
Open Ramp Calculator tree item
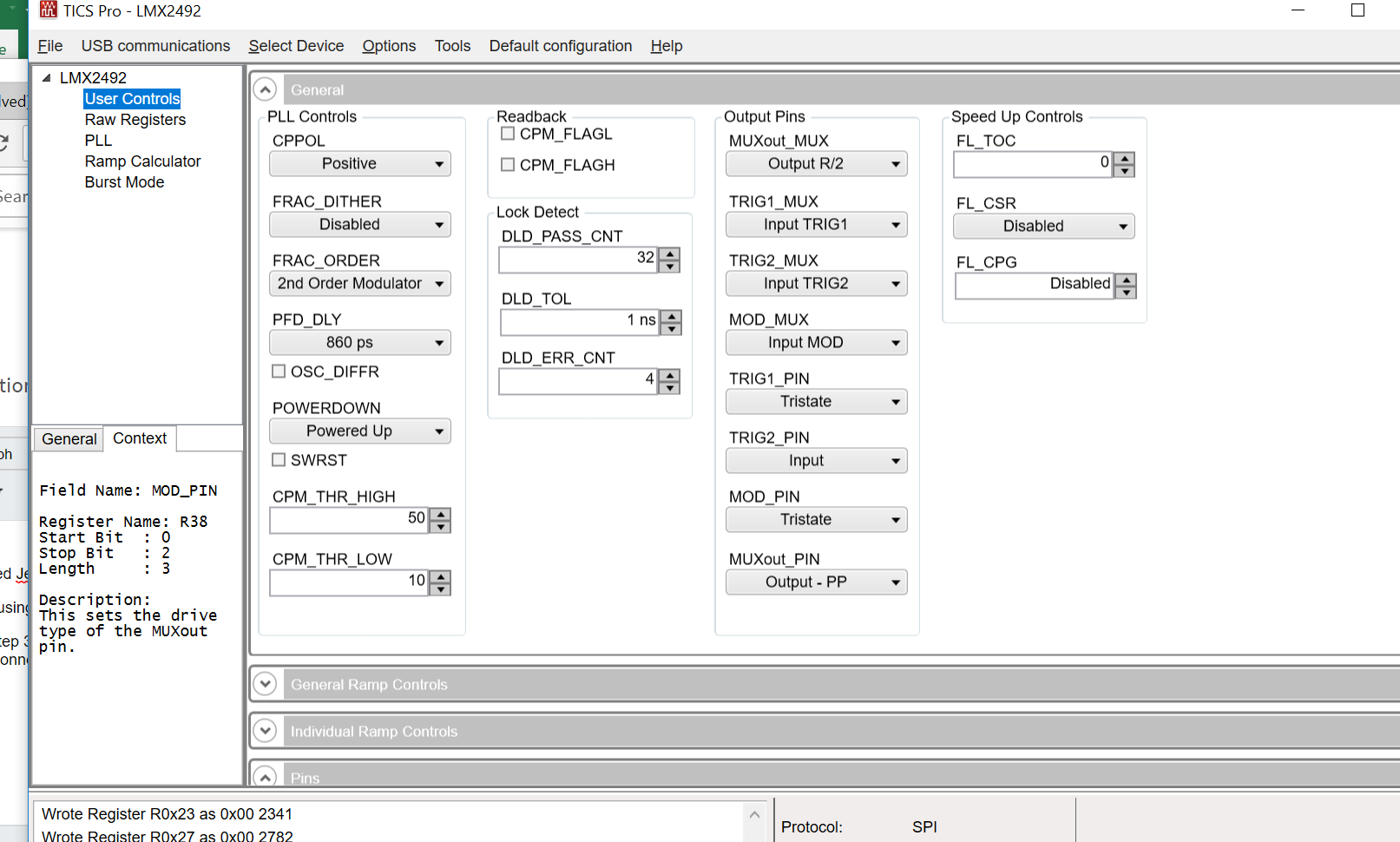click(x=142, y=161)
